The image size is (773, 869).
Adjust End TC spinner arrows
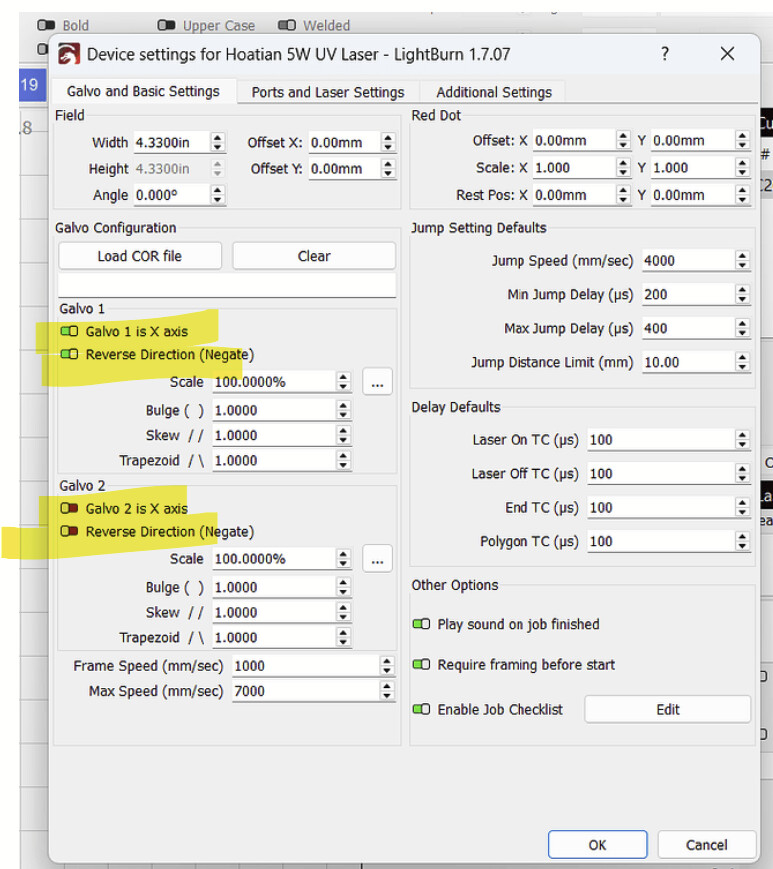[743, 507]
